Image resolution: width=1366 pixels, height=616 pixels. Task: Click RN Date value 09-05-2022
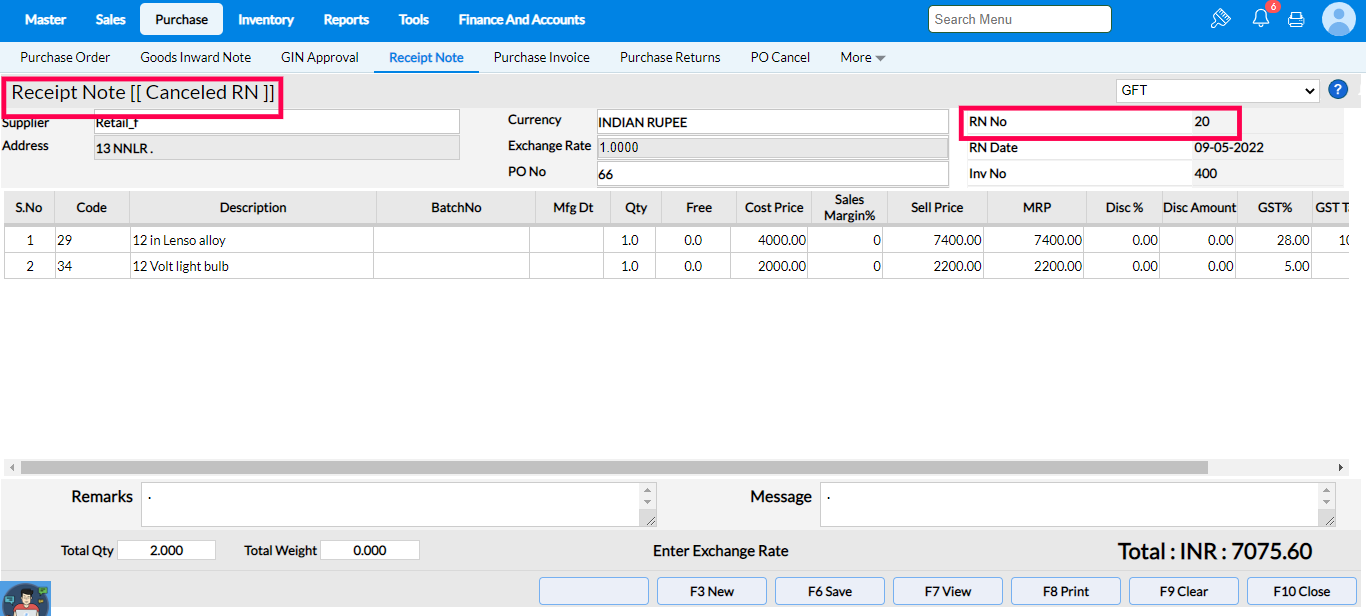(1229, 147)
